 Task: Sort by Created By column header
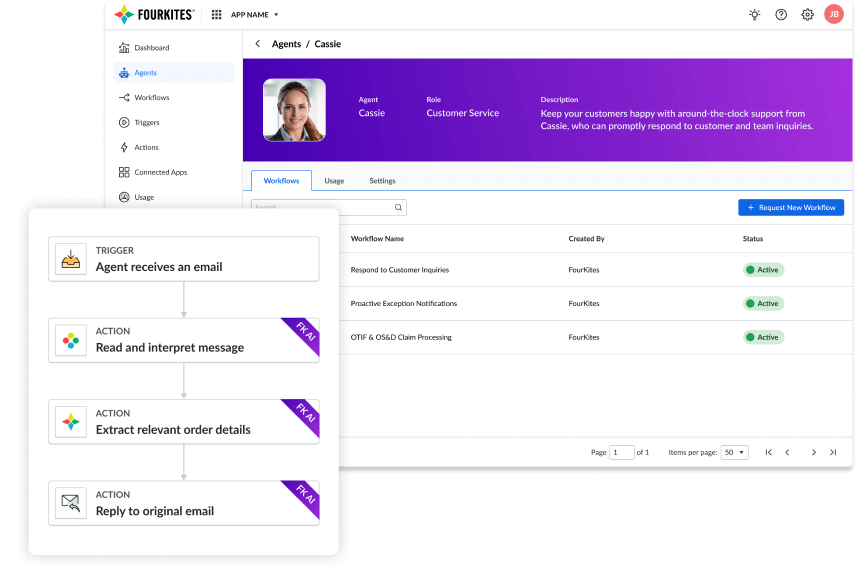pos(586,238)
